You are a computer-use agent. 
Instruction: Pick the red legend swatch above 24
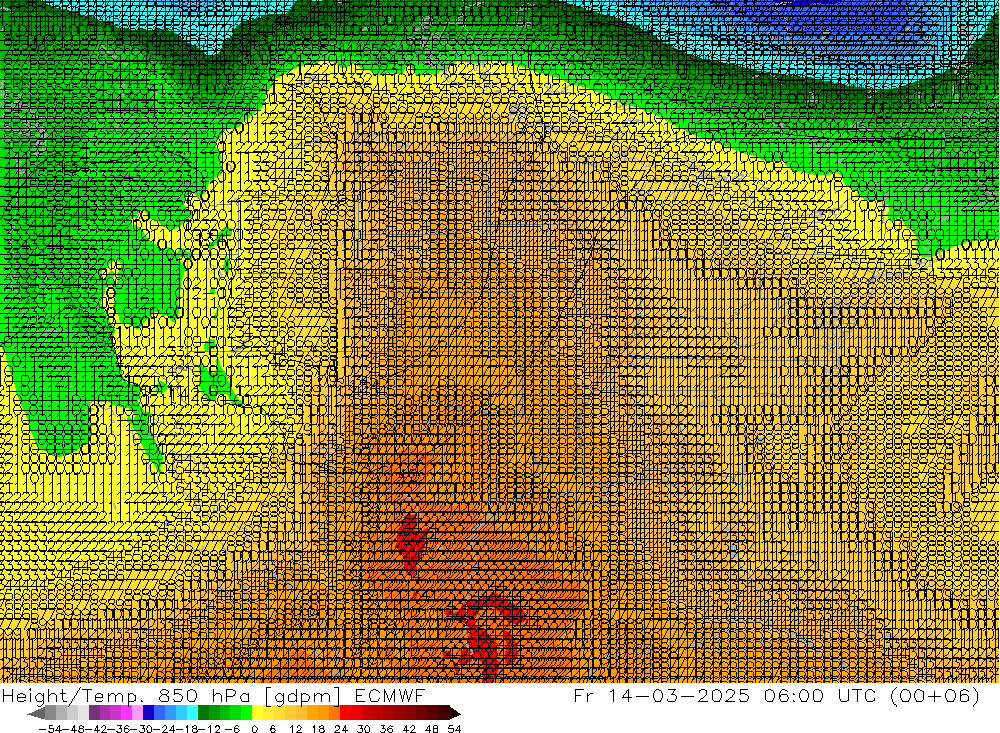pos(345,713)
